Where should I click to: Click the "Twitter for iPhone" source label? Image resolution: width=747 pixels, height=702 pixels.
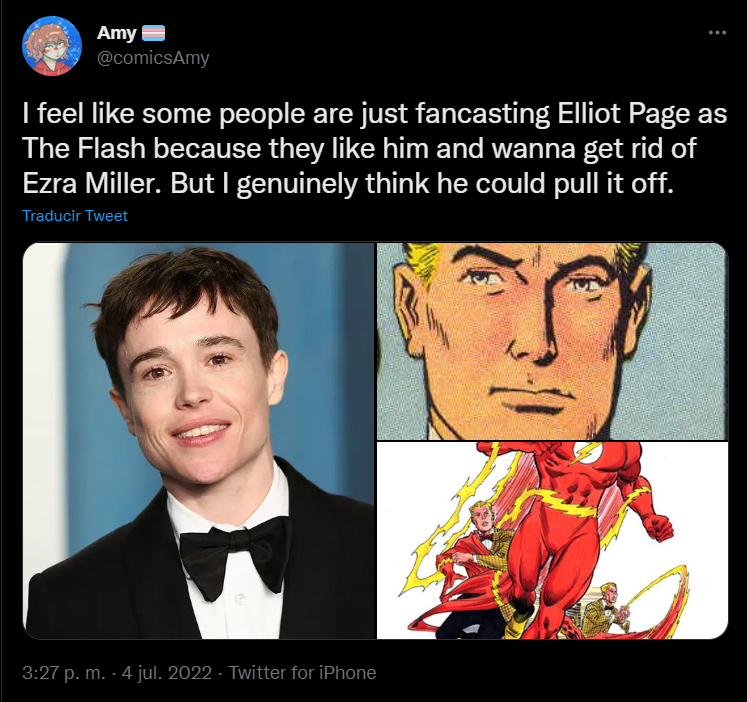303,673
